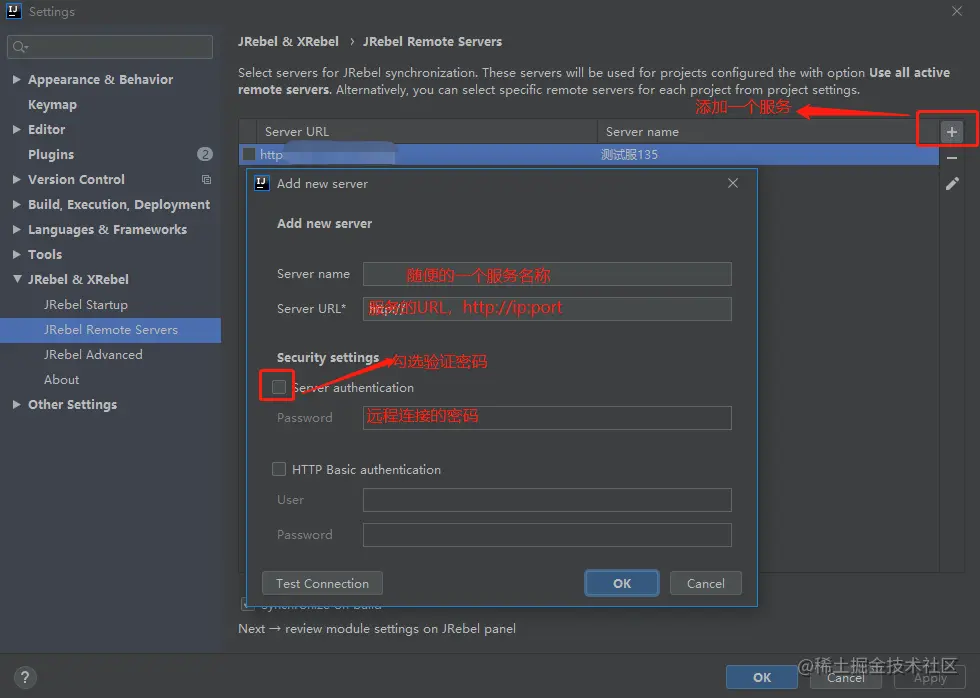
Task: Collapse JRebel & XRebel section
Action: coord(17,279)
